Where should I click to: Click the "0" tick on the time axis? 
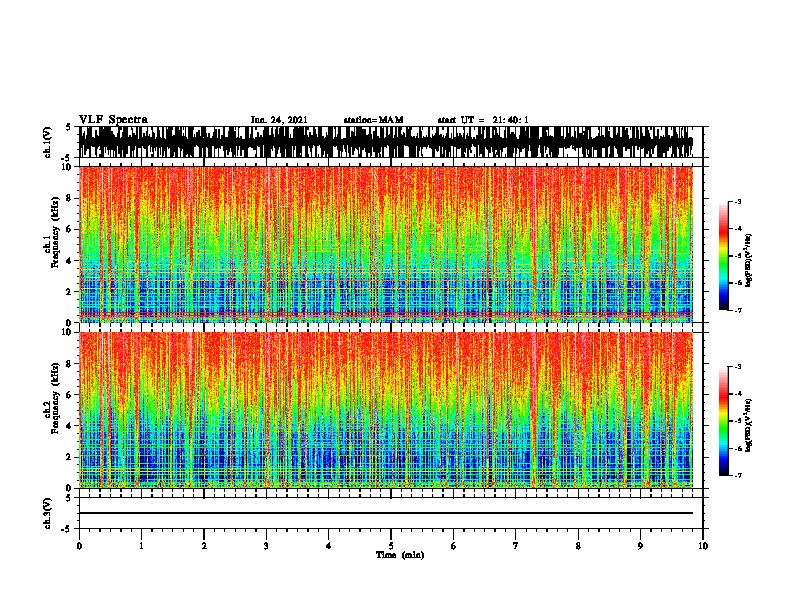79,546
